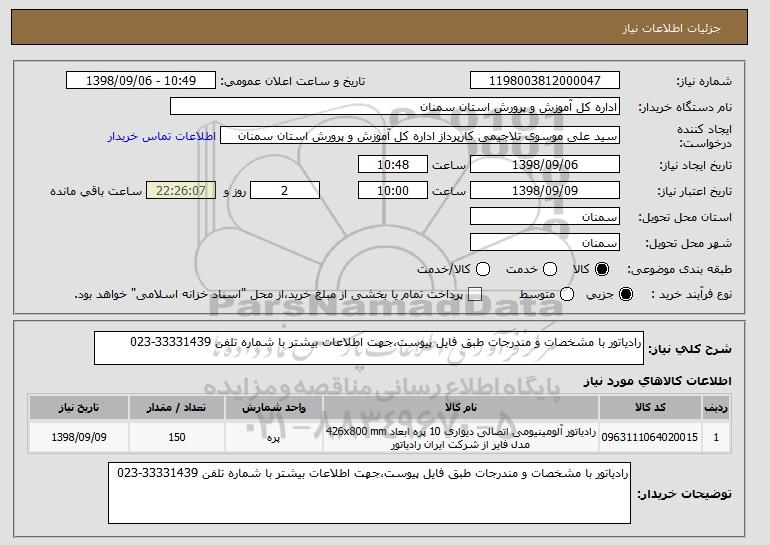Image resolution: width=770 pixels, height=545 pixels.
Task: Click the شهر محل تحویل field
Action: (545, 243)
